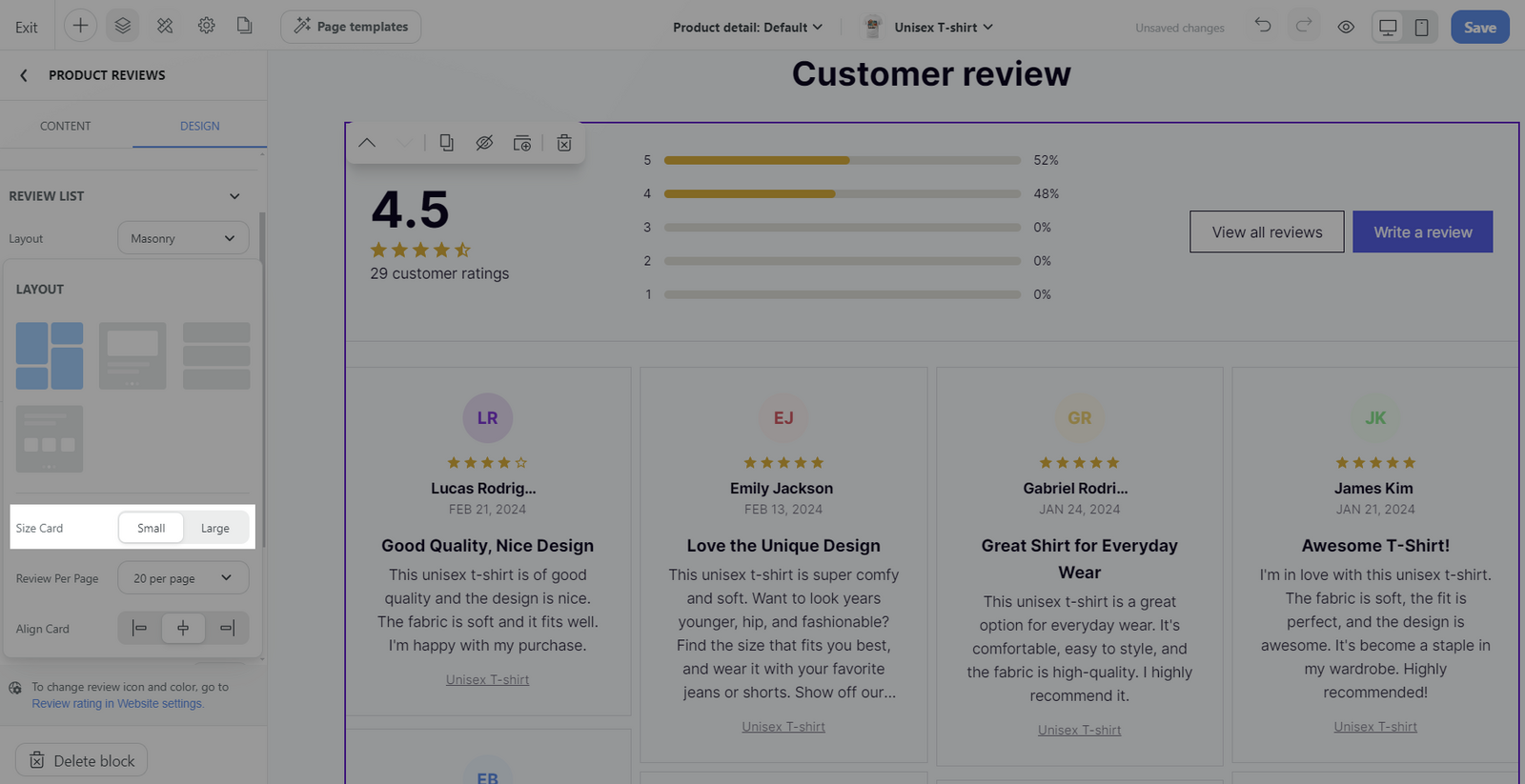1525x784 pixels.
Task: Switch to mobile device view
Action: click(1421, 27)
